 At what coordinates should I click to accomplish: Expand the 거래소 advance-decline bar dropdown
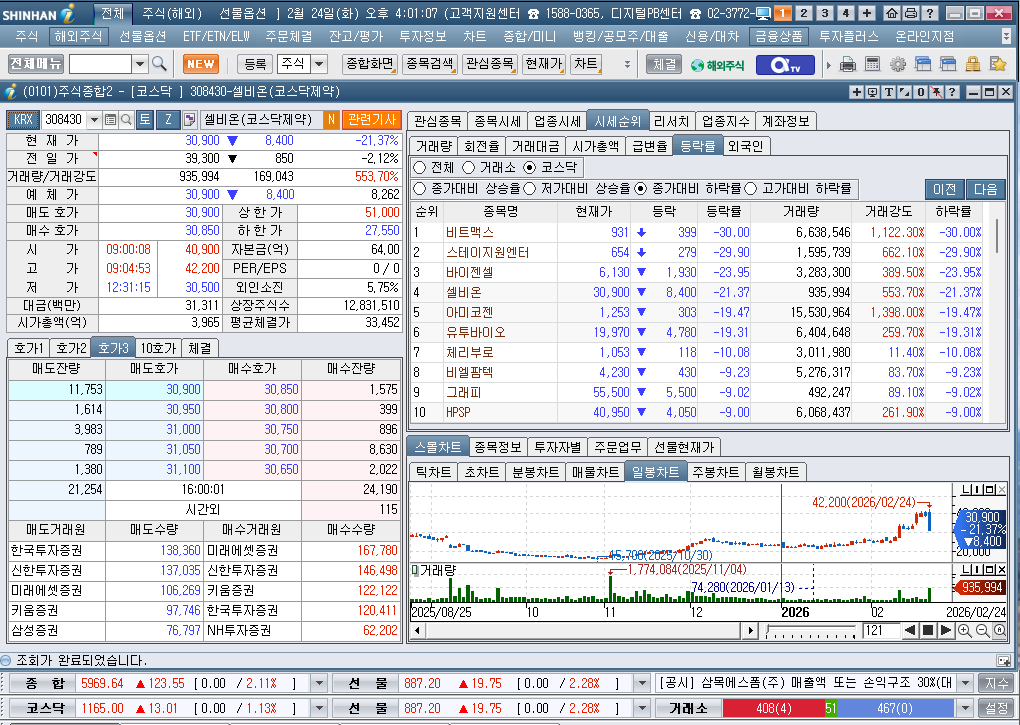click(x=966, y=708)
